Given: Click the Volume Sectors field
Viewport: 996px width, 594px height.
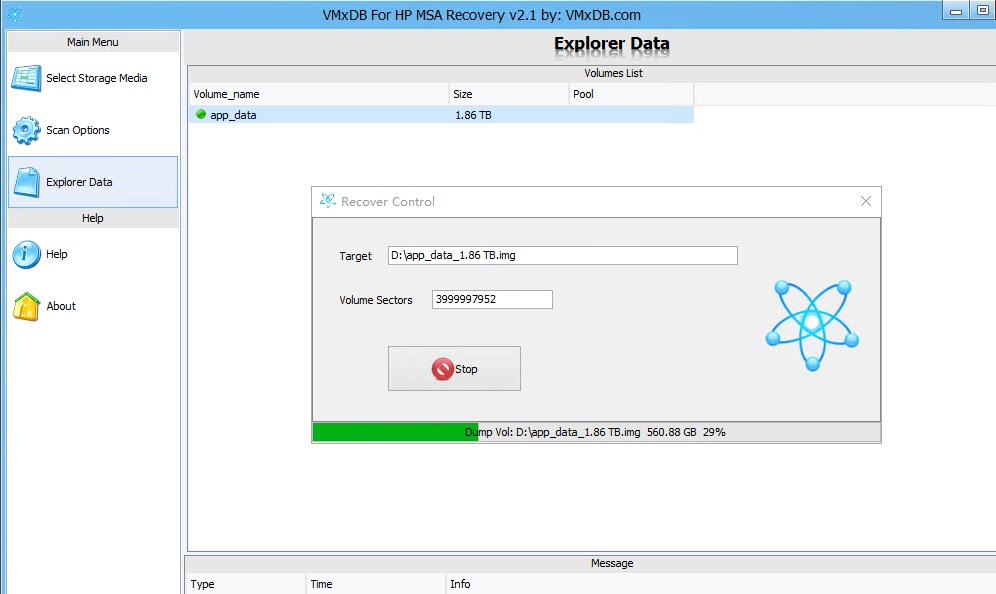Looking at the screenshot, I should point(492,299).
